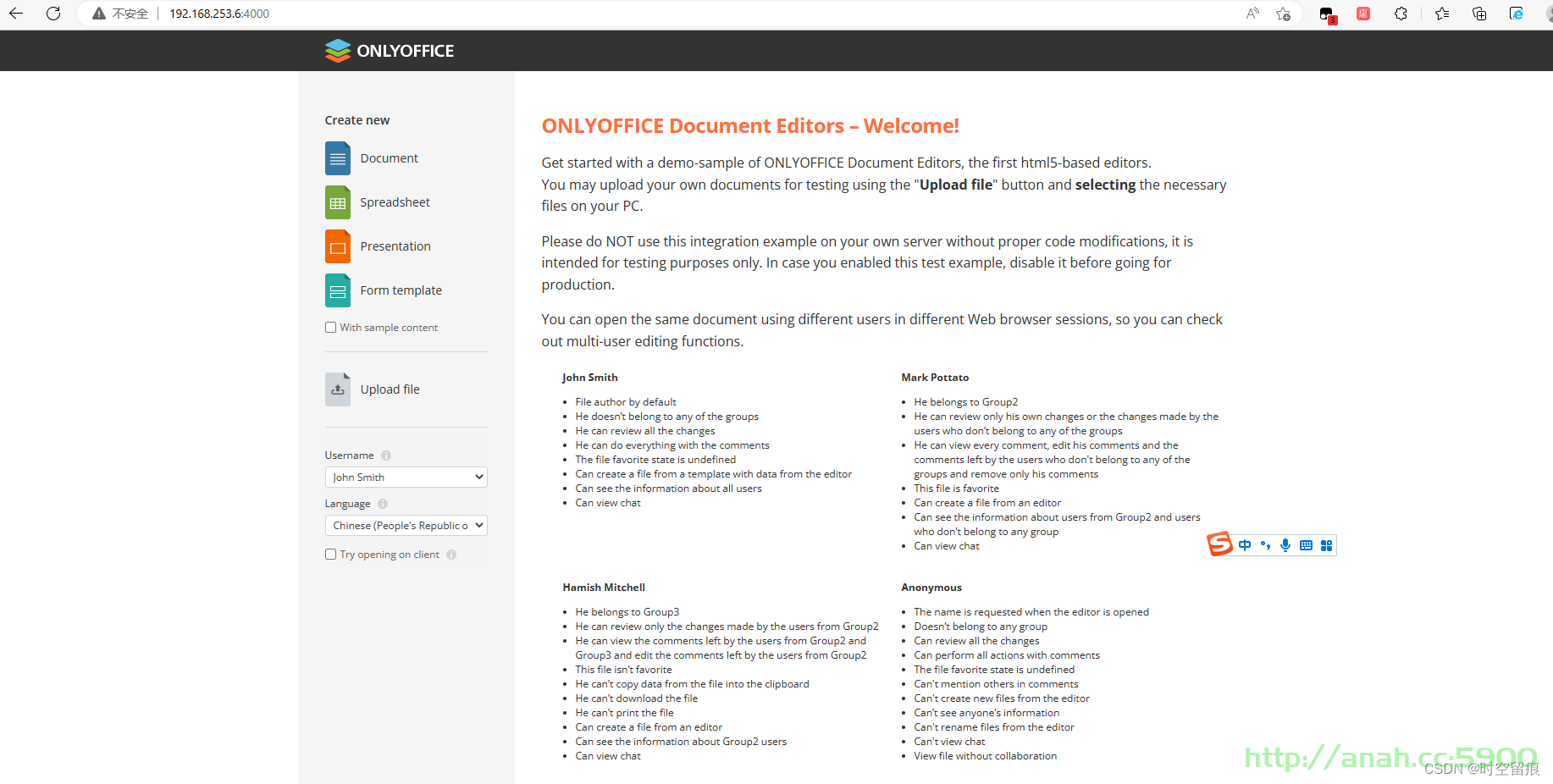
Task: Click the info icon next to Language
Action: click(383, 504)
